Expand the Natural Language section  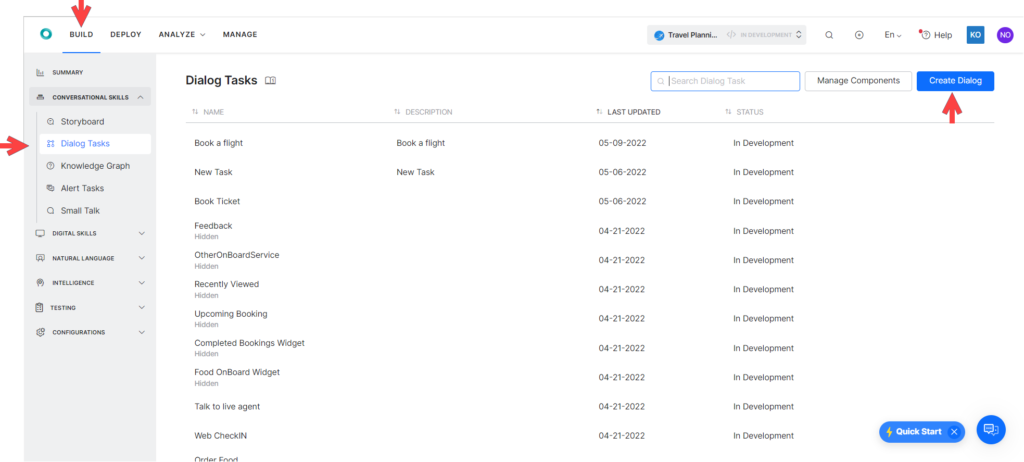click(88, 258)
